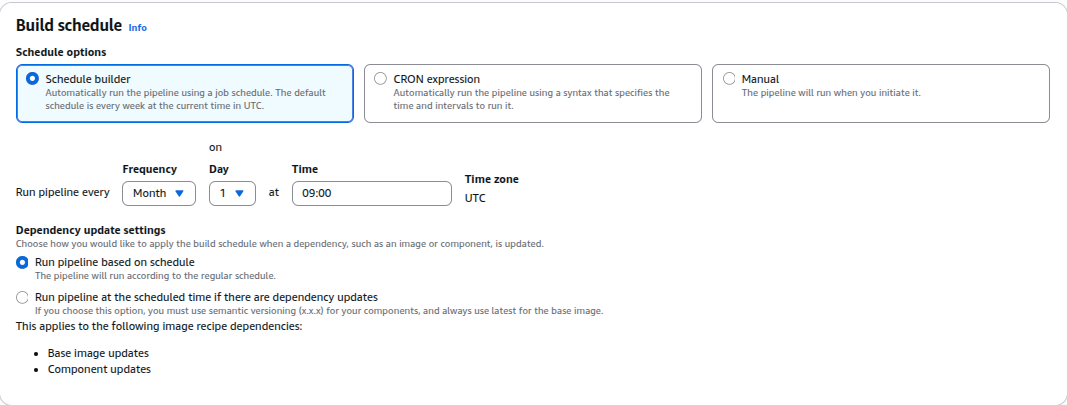Click the blue arrow icon in Frequency dropdown
The width and height of the screenshot is (1067, 405).
[179, 193]
